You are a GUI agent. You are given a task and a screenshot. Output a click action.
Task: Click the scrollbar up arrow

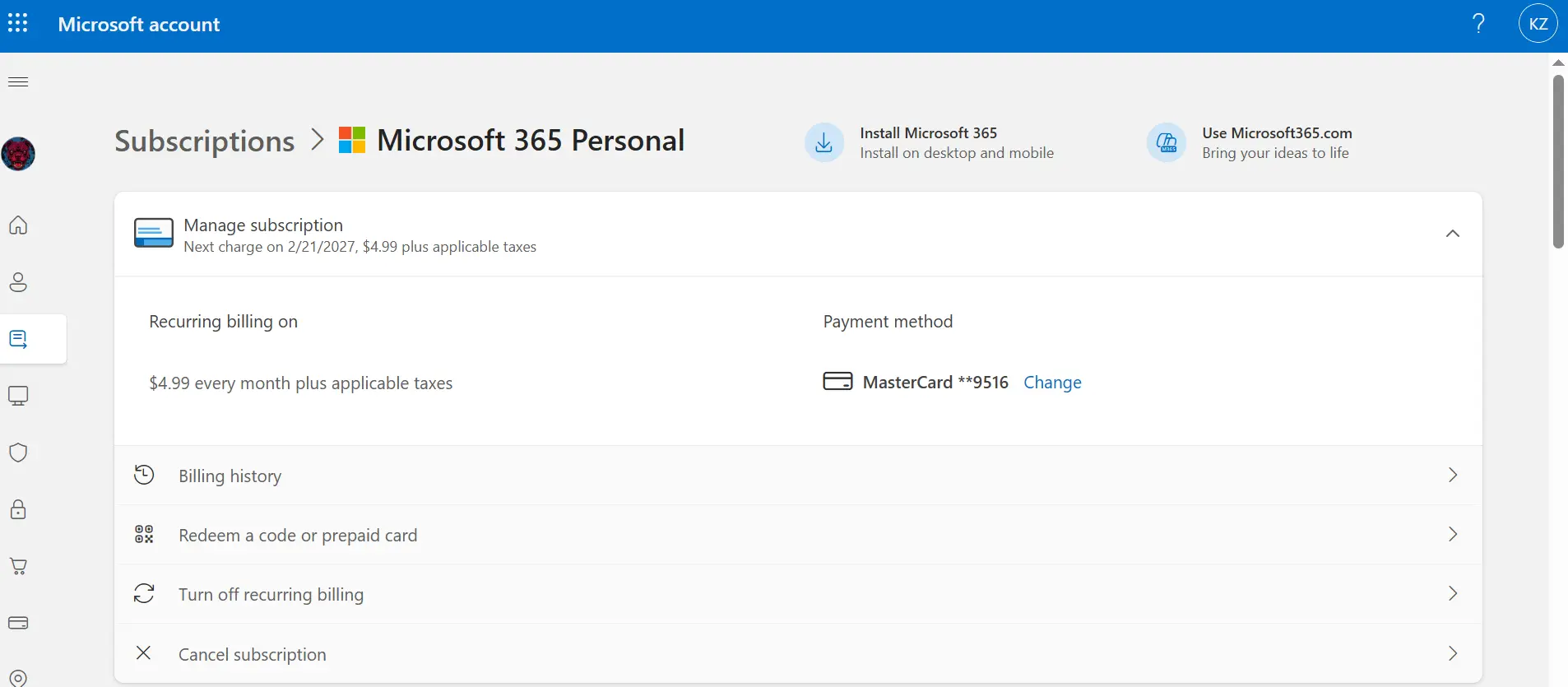(1558, 63)
